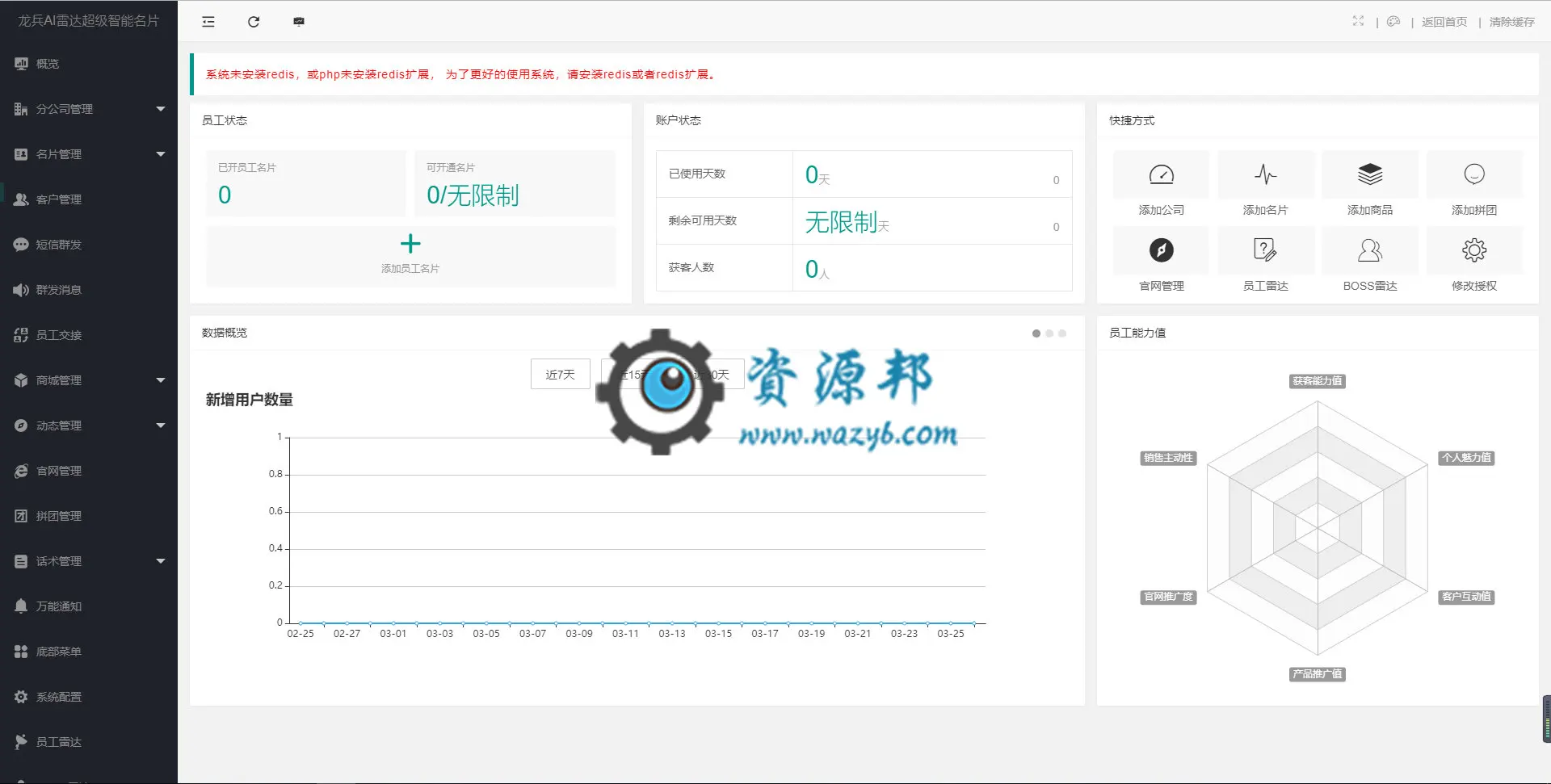Screen dimensions: 1551x784
Task: Click the 添加公司 dashboard shortcut icon
Action: [1162, 174]
